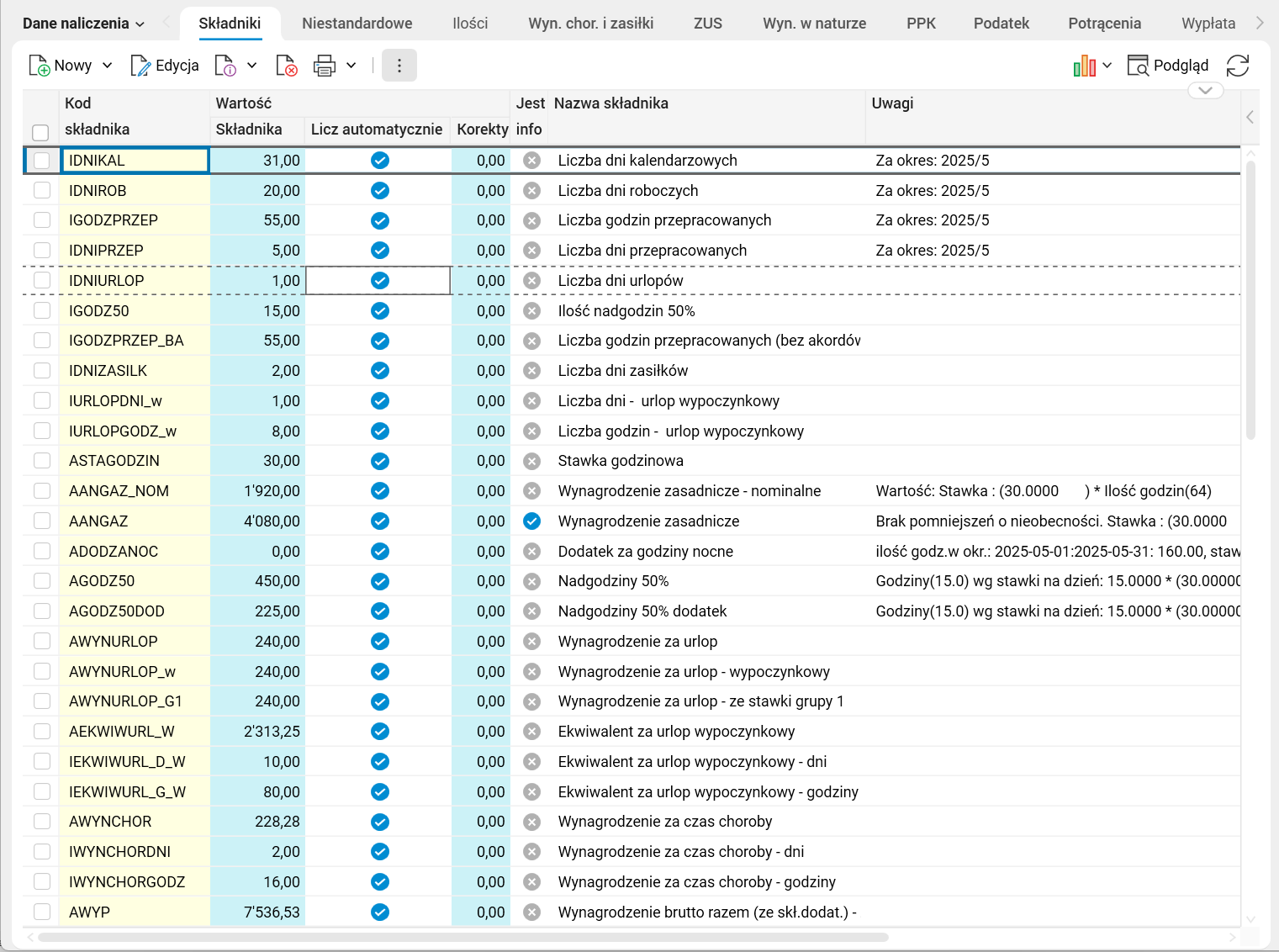Screen dimensions: 1279x952
Task: Toggle Licz automatycznie for AGODZ50 row
Action: 380,581
